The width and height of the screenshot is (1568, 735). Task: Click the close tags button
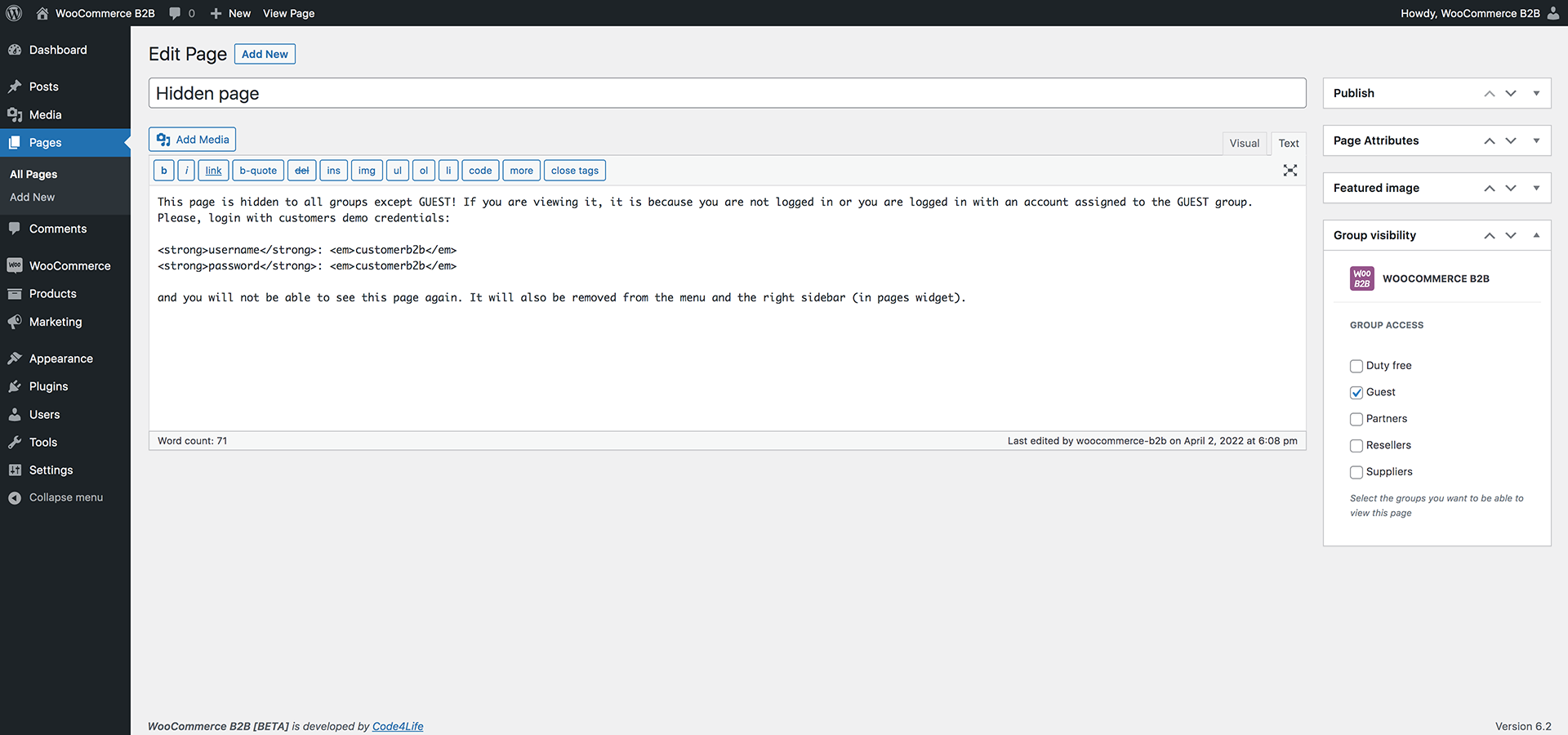tap(575, 171)
